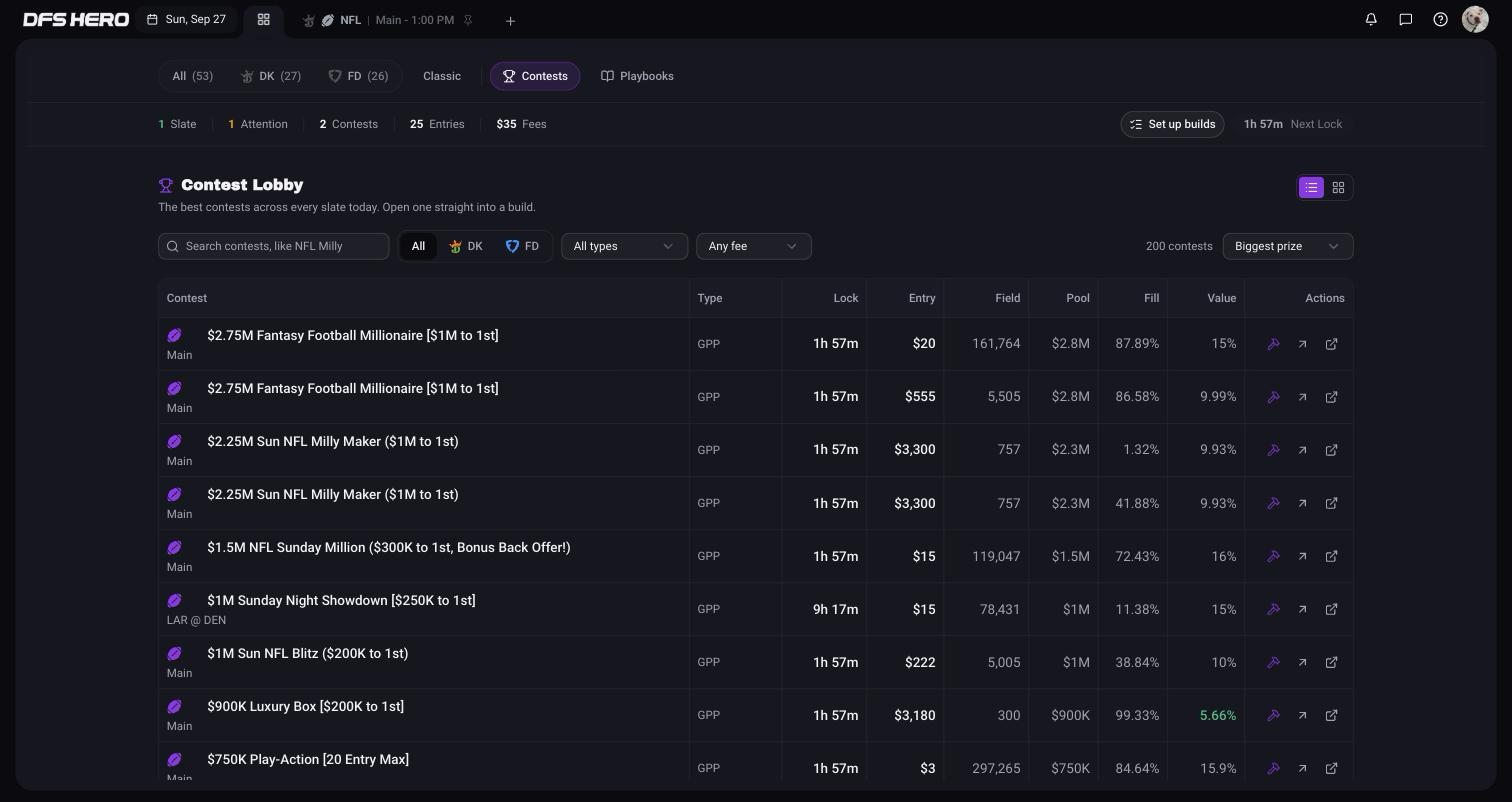Expand the Any fee dropdown
This screenshot has width=1512, height=802.
[x=753, y=246]
